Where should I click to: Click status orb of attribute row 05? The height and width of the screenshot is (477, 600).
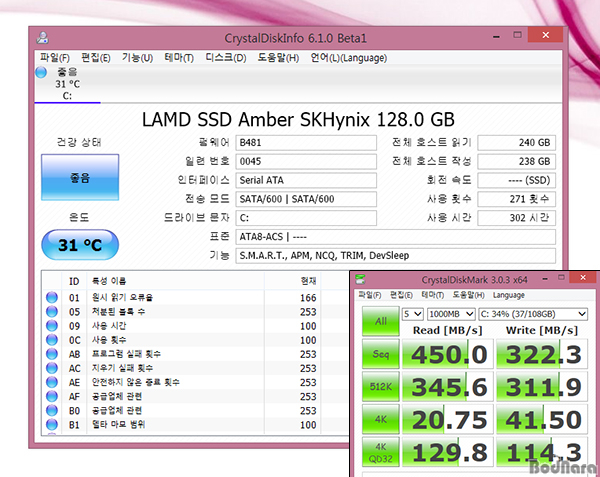52,311
